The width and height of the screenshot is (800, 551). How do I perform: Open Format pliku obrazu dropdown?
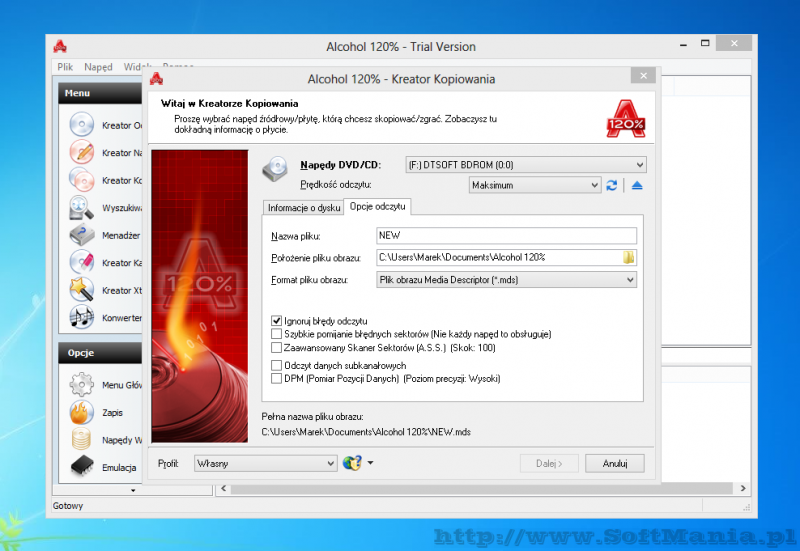click(x=506, y=280)
